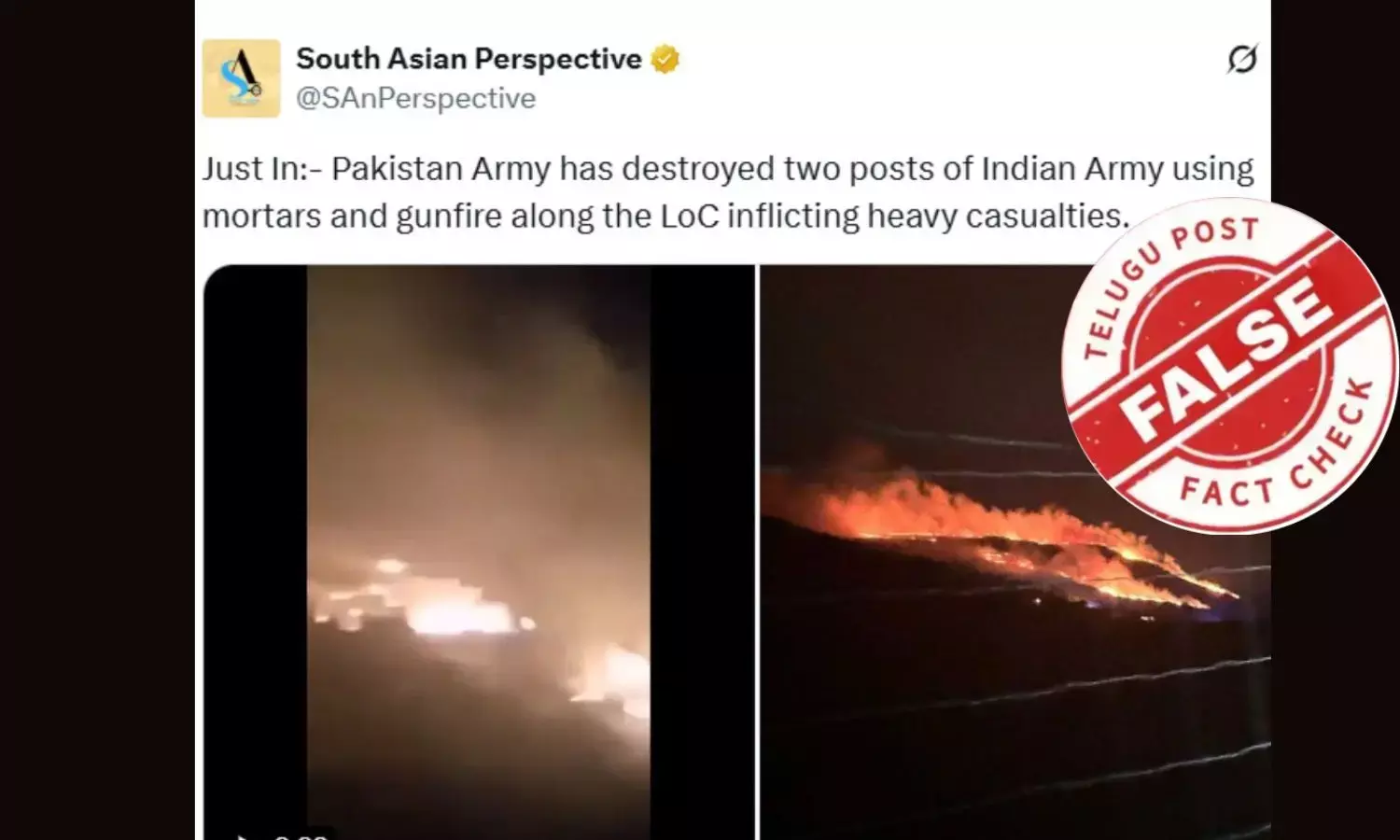Click the orange flames on the right video's ridge
The width and height of the screenshot is (1400, 840).
point(999,532)
